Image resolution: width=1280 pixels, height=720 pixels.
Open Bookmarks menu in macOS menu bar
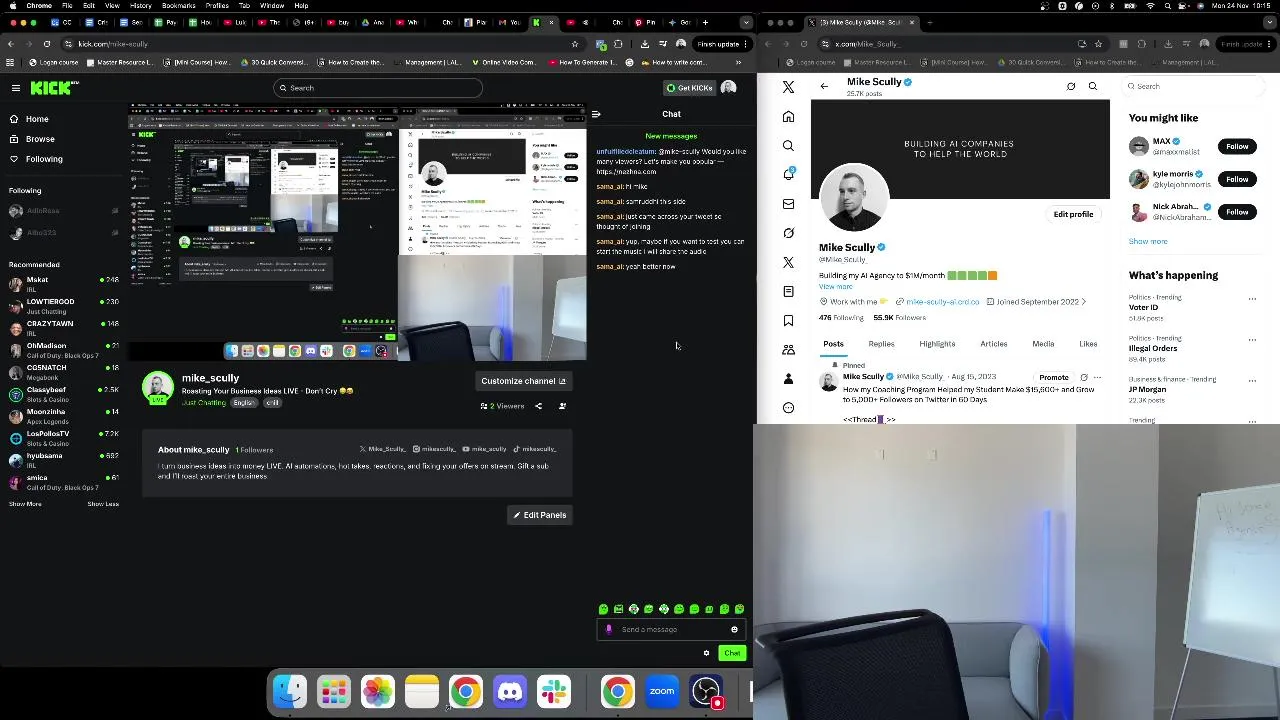point(178,6)
